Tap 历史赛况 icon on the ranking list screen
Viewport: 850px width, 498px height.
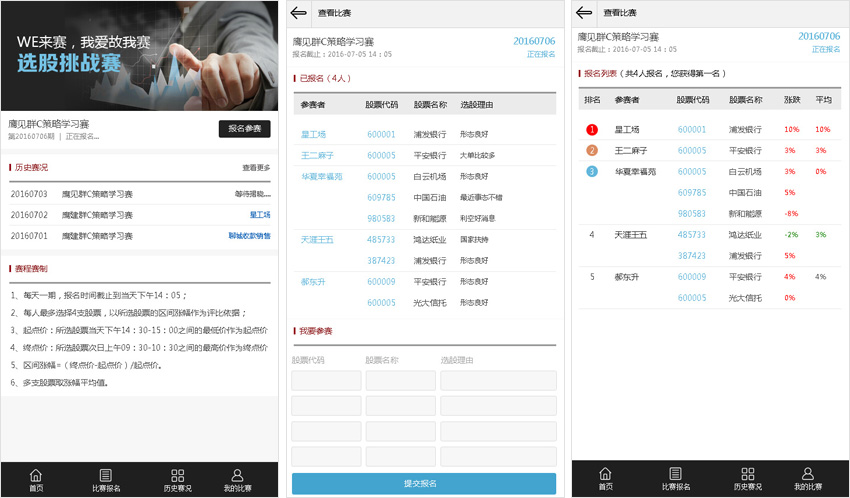click(x=747, y=479)
